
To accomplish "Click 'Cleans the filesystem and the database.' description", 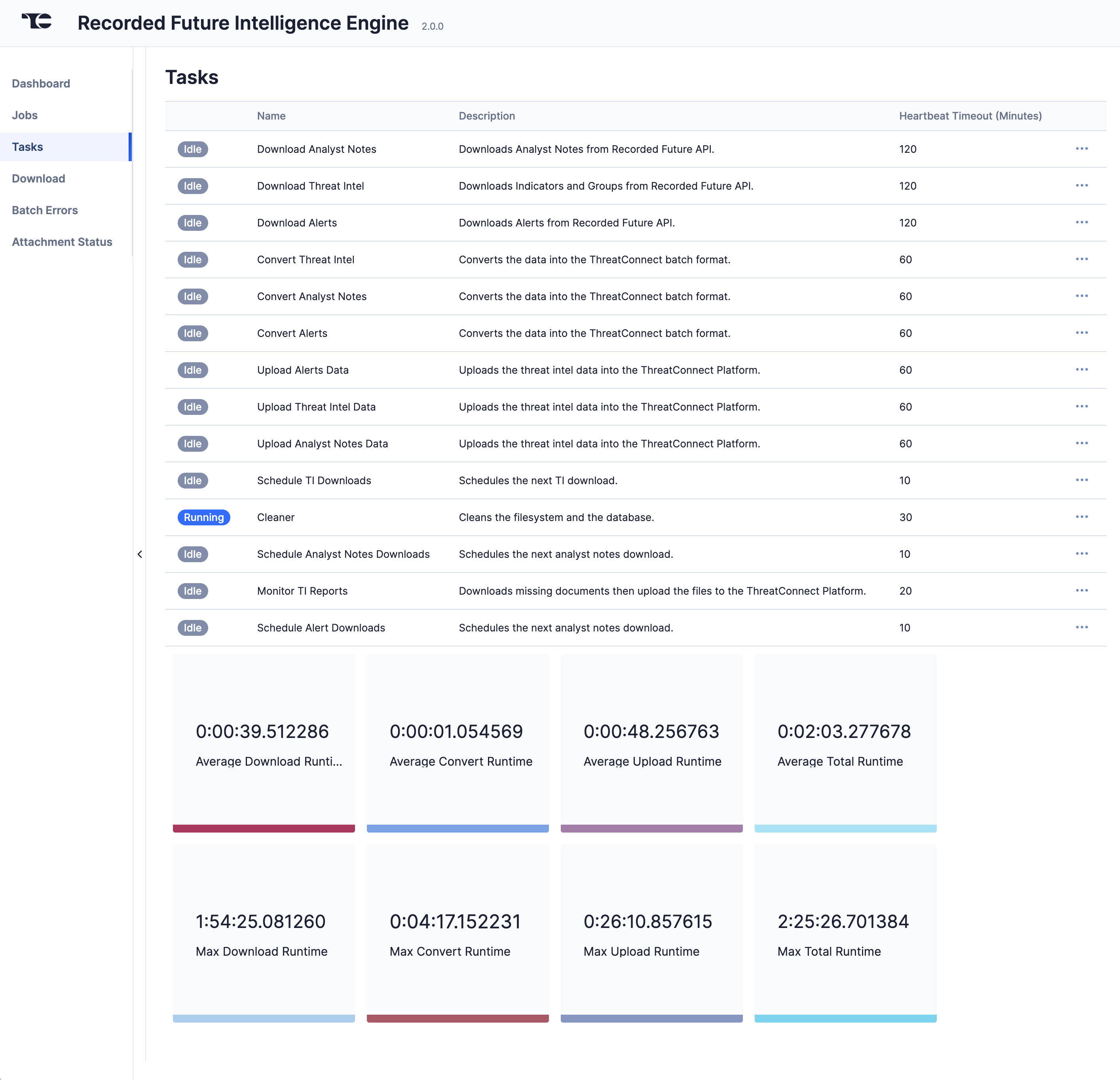I will [x=556, y=517].
